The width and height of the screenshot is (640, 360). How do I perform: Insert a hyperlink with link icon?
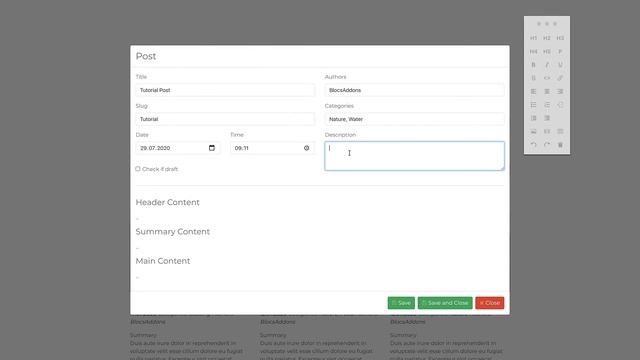560,78
